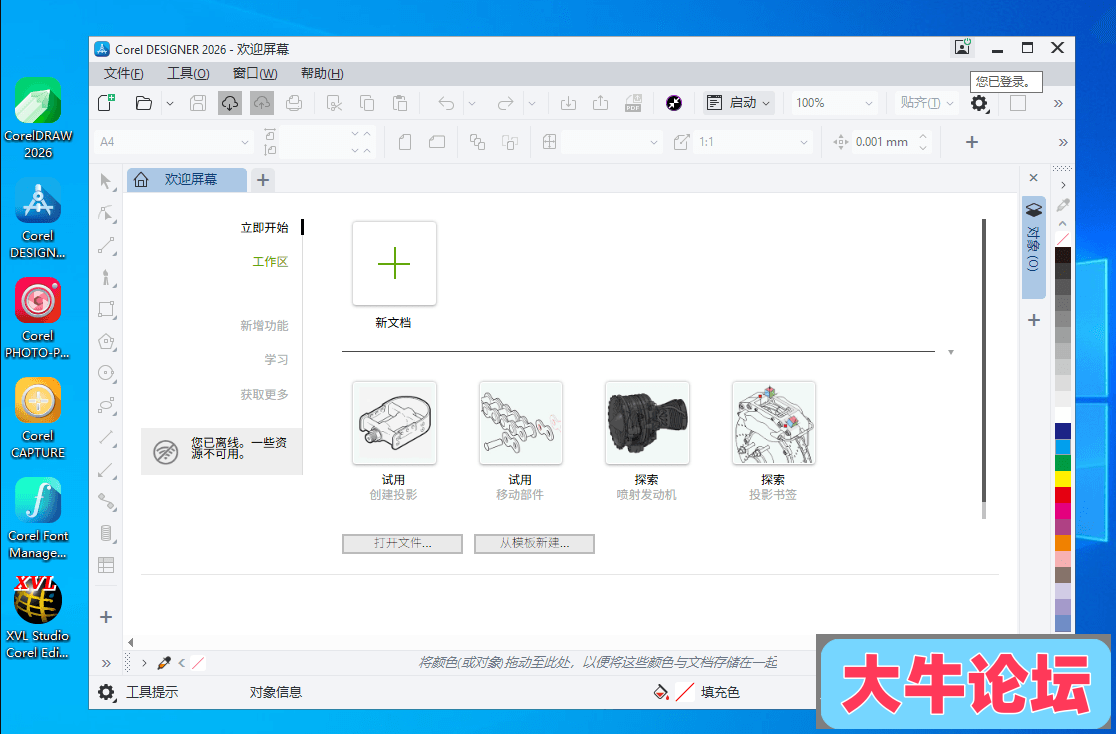The height and width of the screenshot is (734, 1116).
Task: Open the 工作区 link
Action: [x=270, y=262]
